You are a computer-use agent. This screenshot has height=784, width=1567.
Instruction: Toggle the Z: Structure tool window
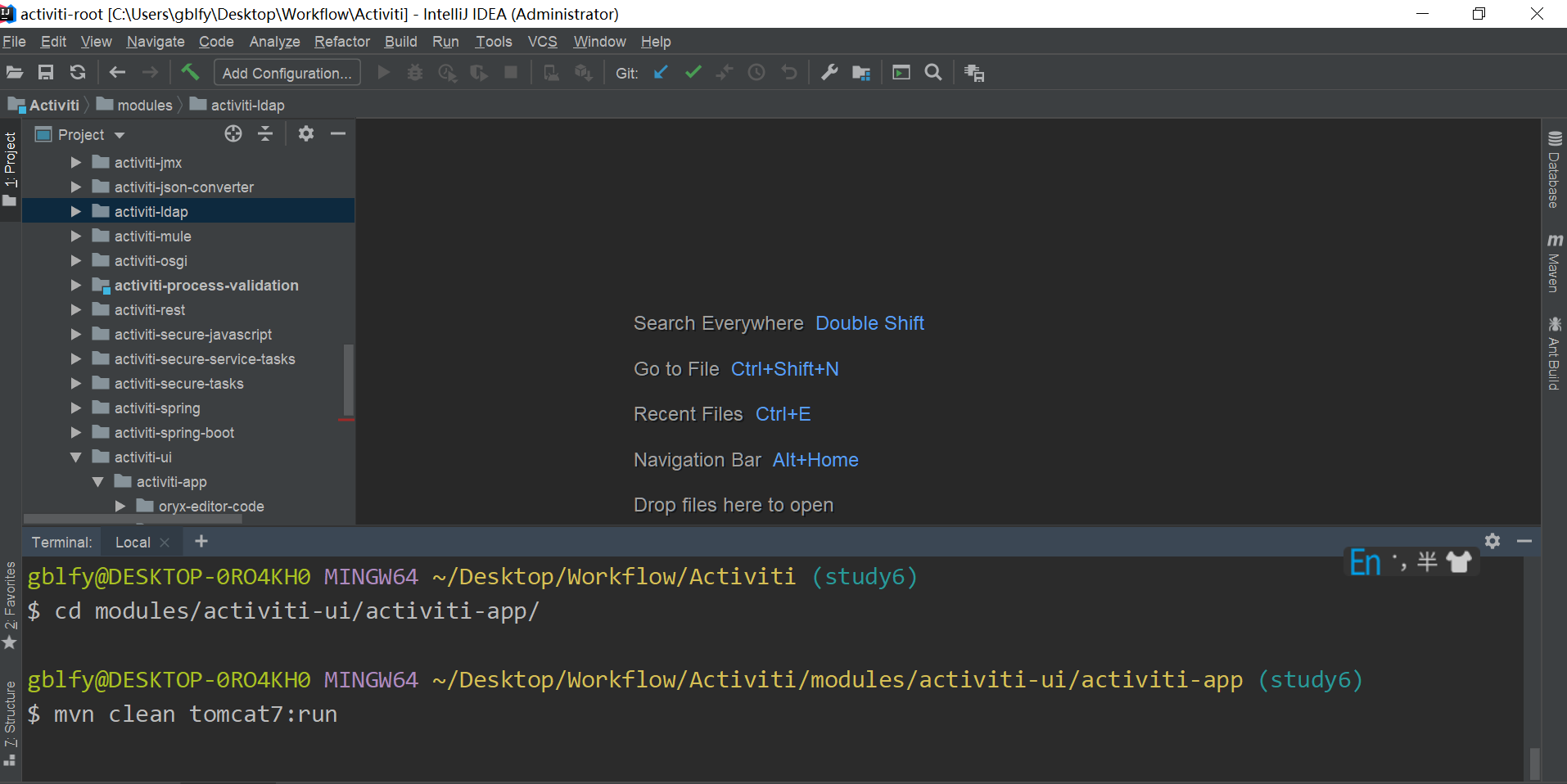(x=10, y=723)
